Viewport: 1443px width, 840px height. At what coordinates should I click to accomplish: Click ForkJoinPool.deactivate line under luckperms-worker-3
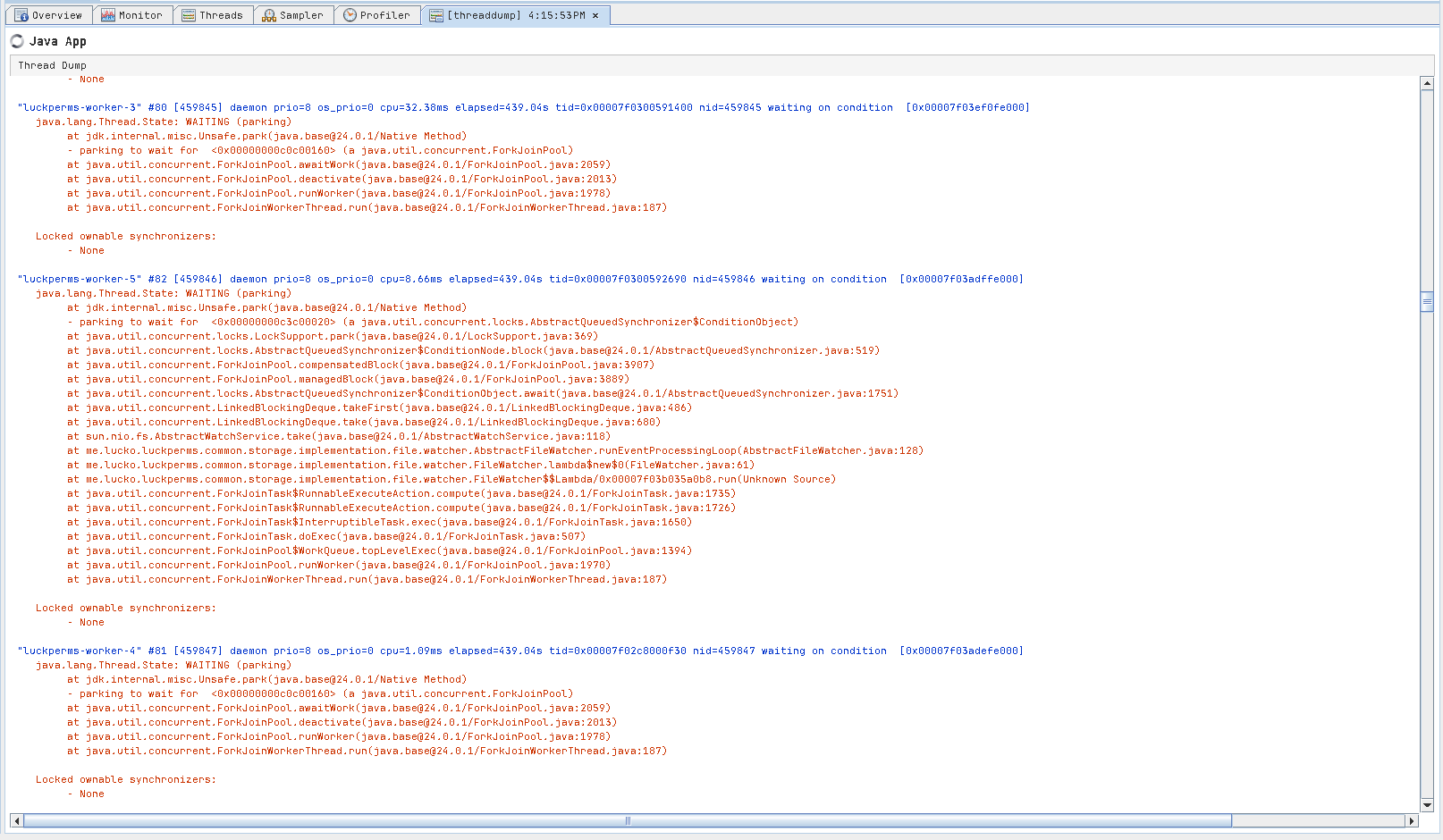pyautogui.click(x=342, y=179)
